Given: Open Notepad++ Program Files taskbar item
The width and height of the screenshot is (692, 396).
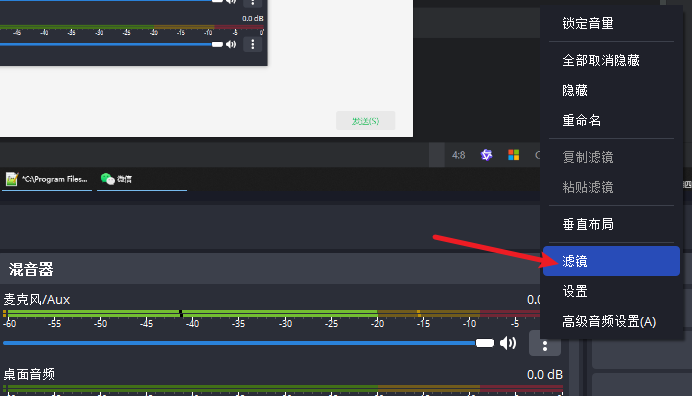Looking at the screenshot, I should (x=47, y=179).
